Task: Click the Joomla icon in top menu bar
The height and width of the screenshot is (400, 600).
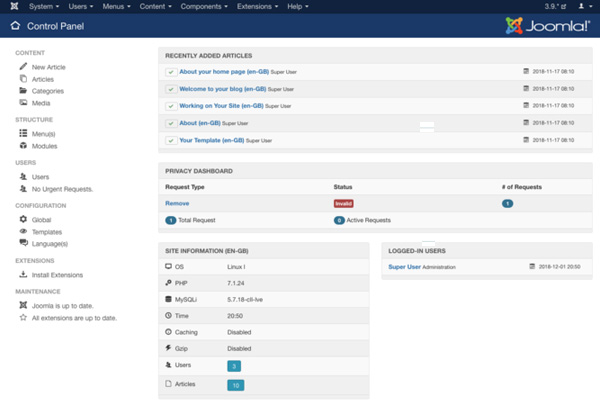Action: (x=14, y=6)
